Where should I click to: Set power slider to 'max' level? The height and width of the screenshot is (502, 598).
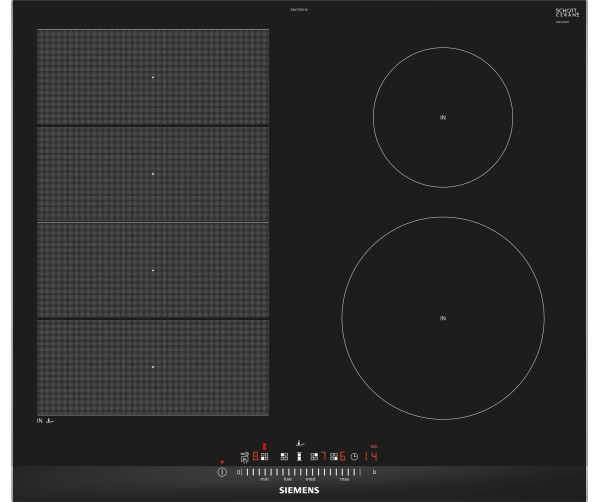click(x=344, y=473)
